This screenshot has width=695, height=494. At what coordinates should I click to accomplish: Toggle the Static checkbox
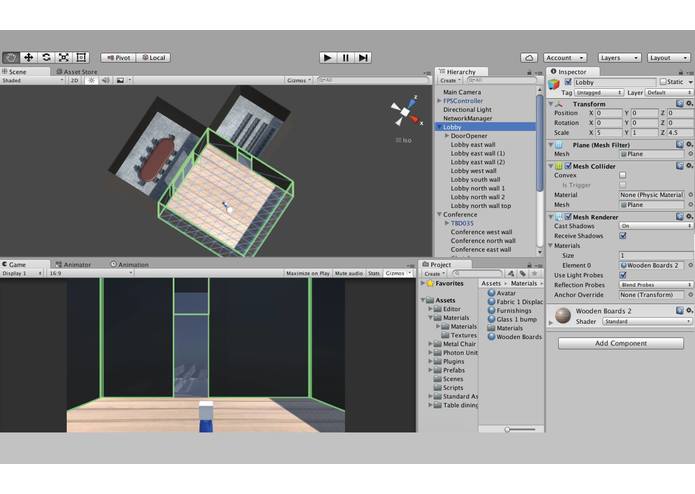tap(663, 82)
